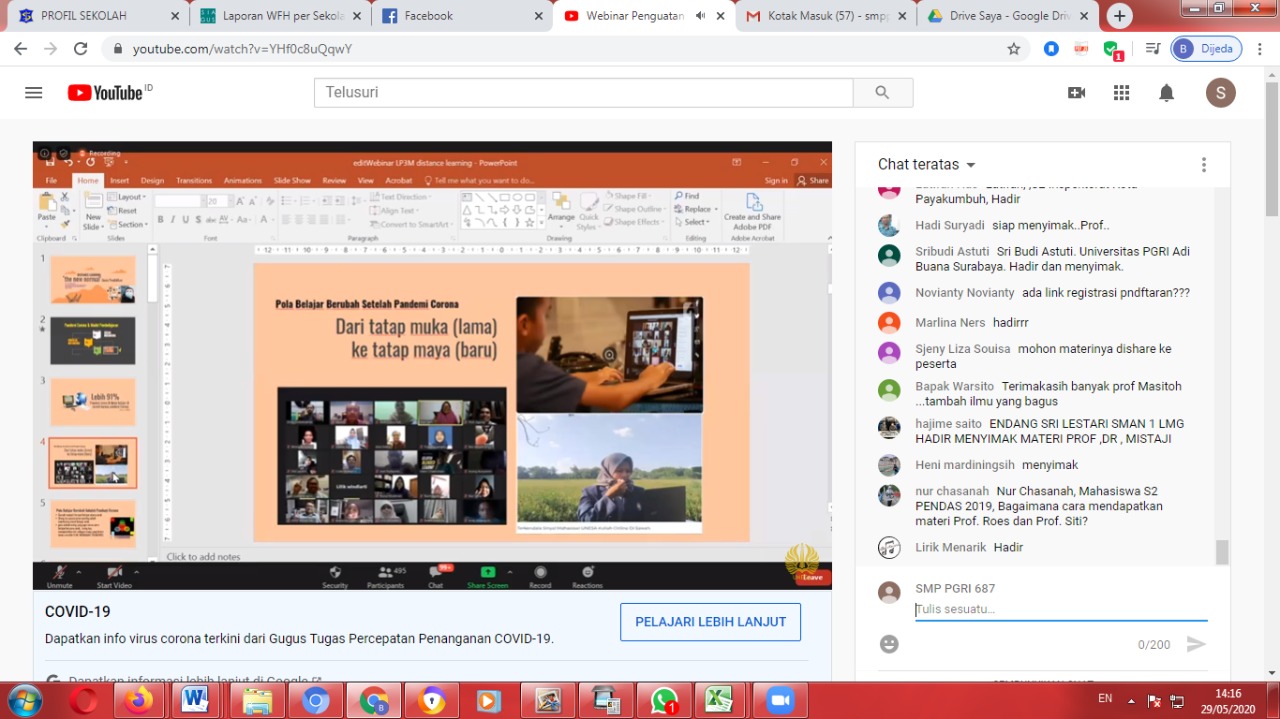1280x719 pixels.
Task: Open the Dijeda Chrome profile chip
Action: [x=1206, y=48]
